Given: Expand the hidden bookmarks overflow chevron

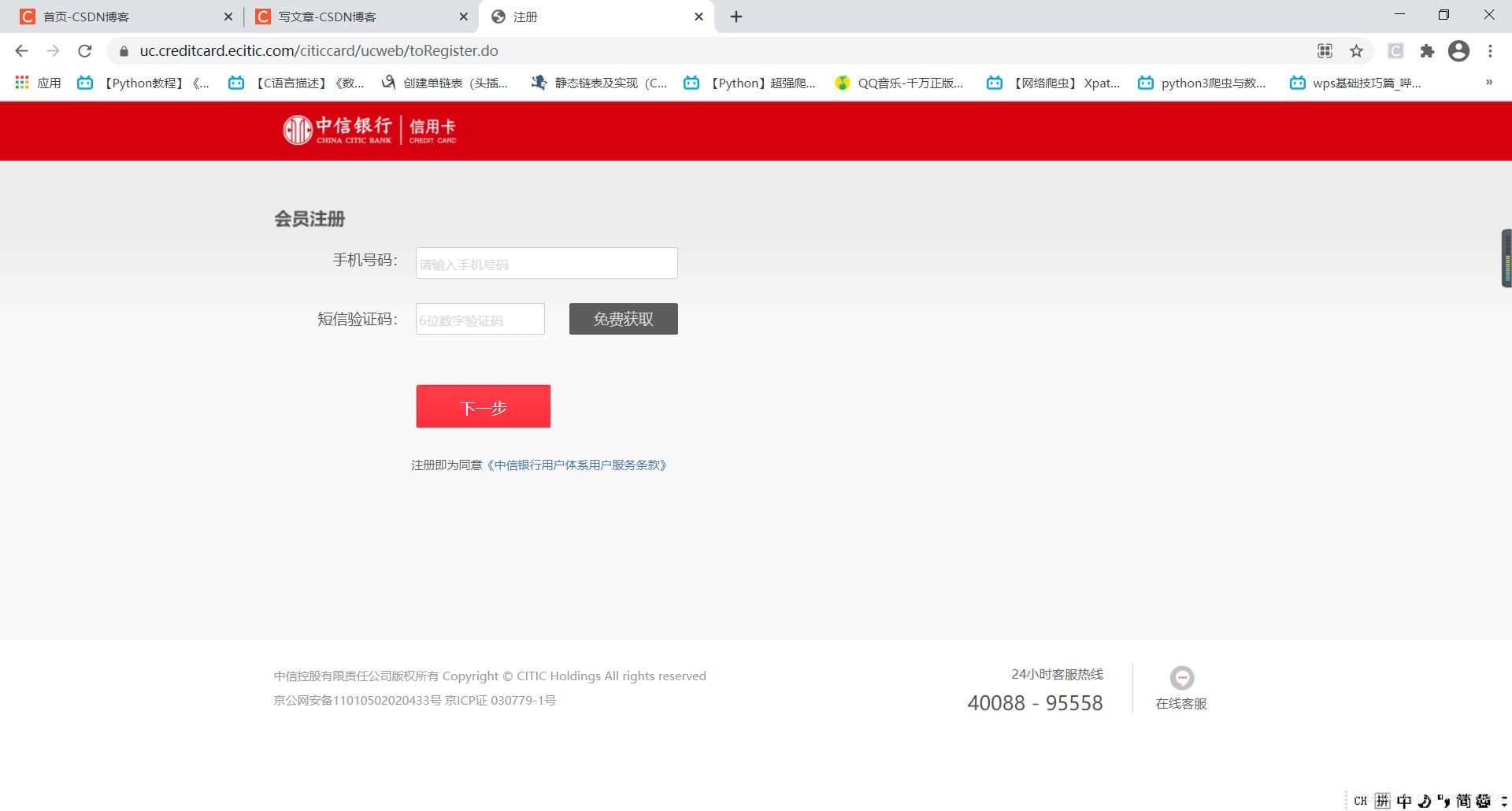Looking at the screenshot, I should (1489, 82).
